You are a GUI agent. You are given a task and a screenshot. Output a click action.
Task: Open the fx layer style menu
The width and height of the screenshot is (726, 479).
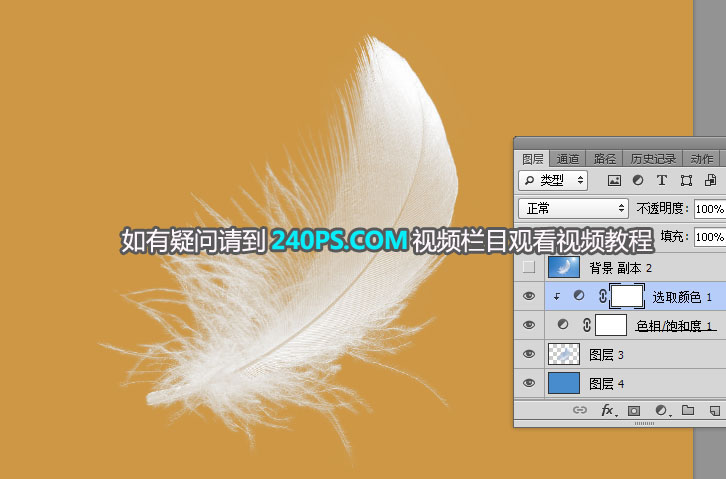[x=607, y=410]
